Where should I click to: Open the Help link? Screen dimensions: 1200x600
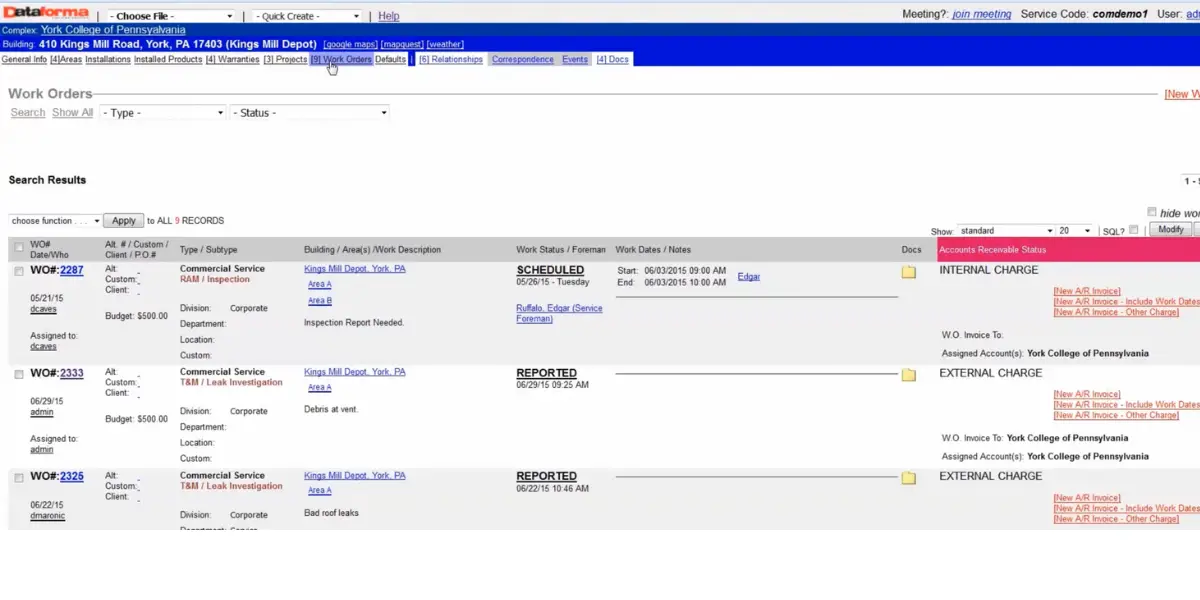(389, 16)
